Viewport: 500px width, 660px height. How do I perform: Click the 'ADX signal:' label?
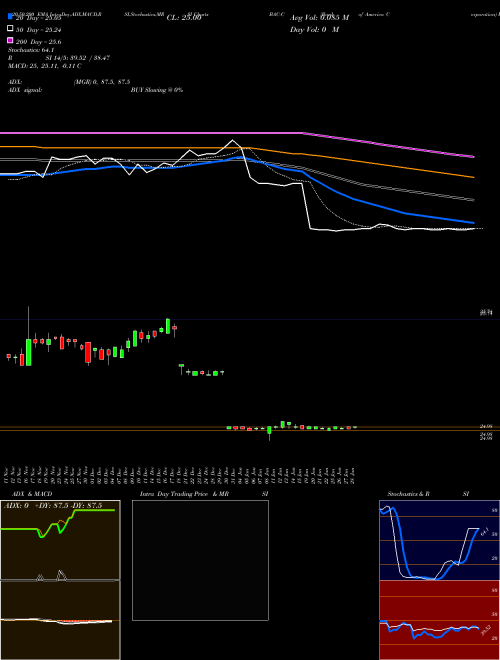[x=25, y=90]
